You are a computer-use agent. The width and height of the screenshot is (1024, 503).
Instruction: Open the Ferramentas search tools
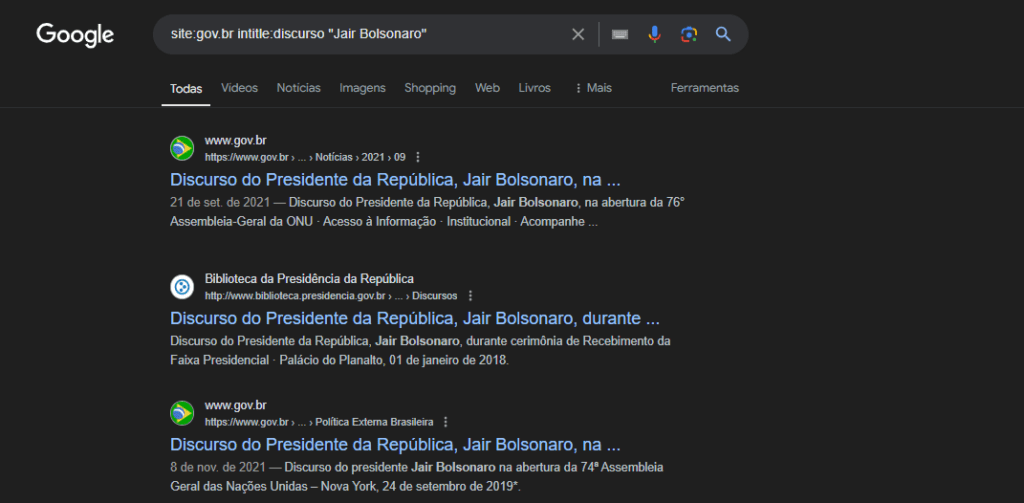coord(704,88)
